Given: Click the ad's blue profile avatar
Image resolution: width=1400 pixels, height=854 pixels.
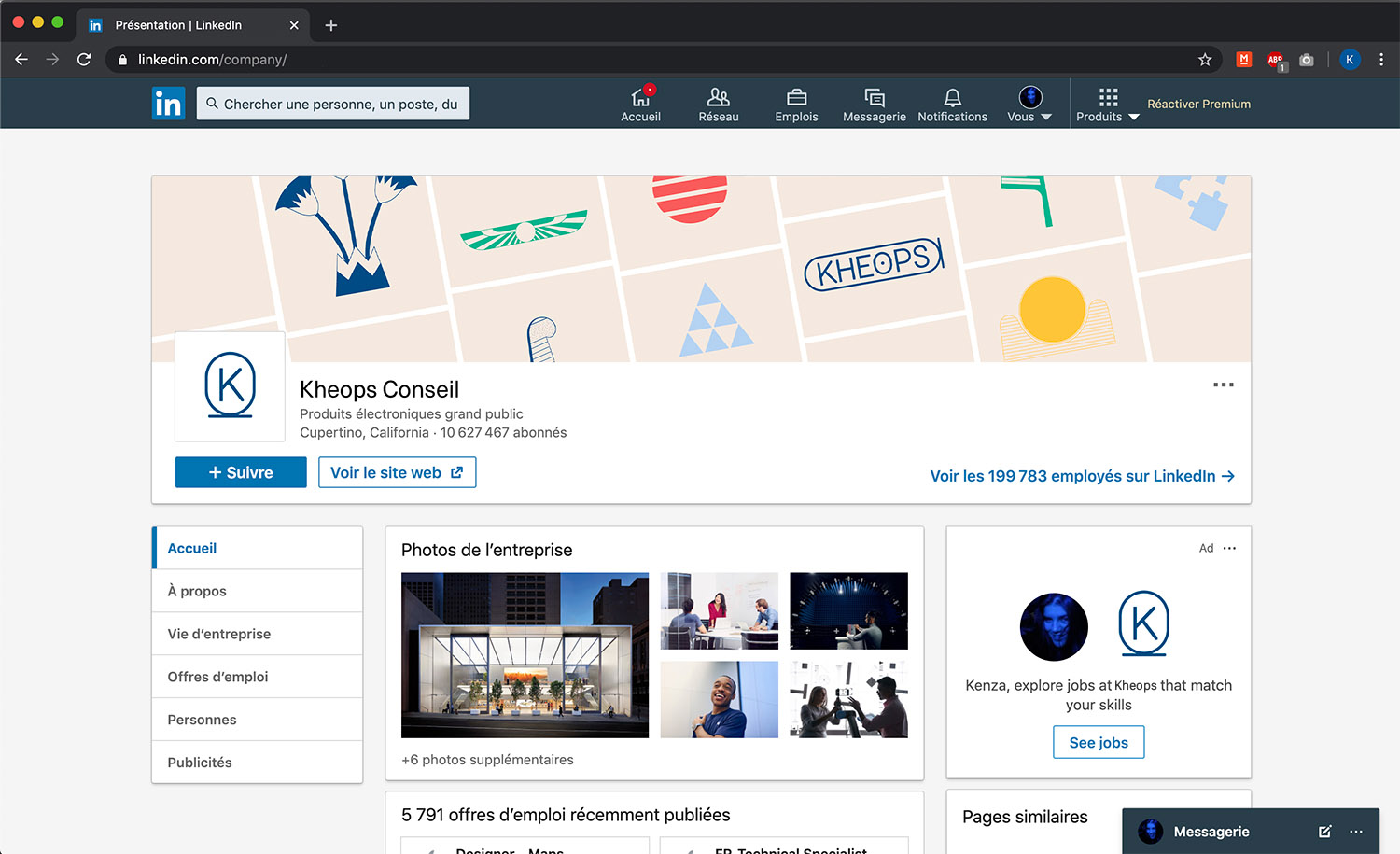Looking at the screenshot, I should [1054, 627].
